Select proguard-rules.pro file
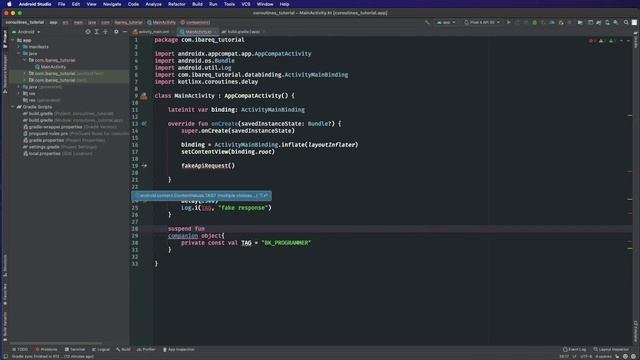Screen dimensions: 640x360 pyautogui.click(x=76, y=133)
